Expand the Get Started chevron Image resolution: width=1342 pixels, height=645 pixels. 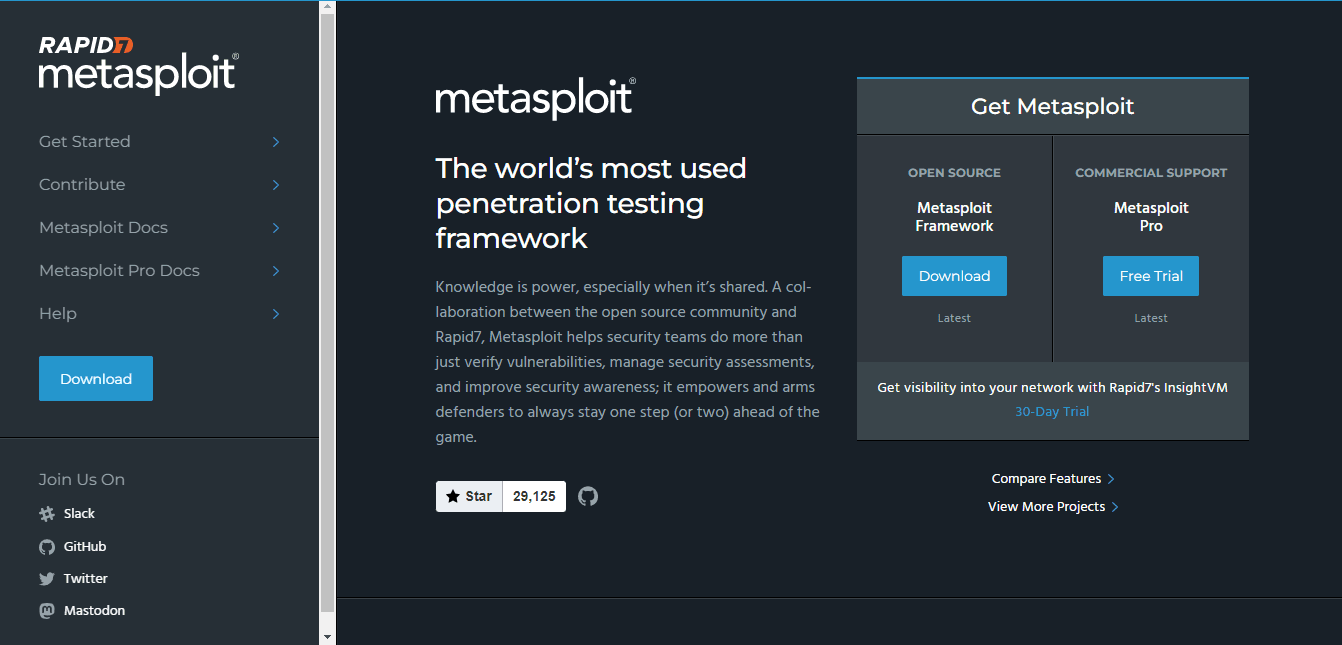276,142
